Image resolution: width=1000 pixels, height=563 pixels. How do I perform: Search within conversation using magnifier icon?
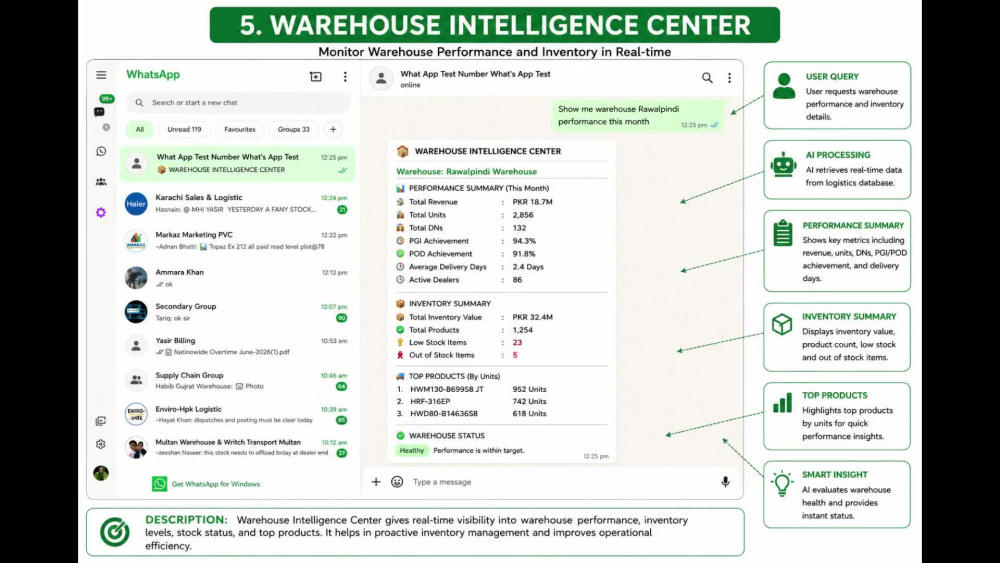pyautogui.click(x=707, y=78)
